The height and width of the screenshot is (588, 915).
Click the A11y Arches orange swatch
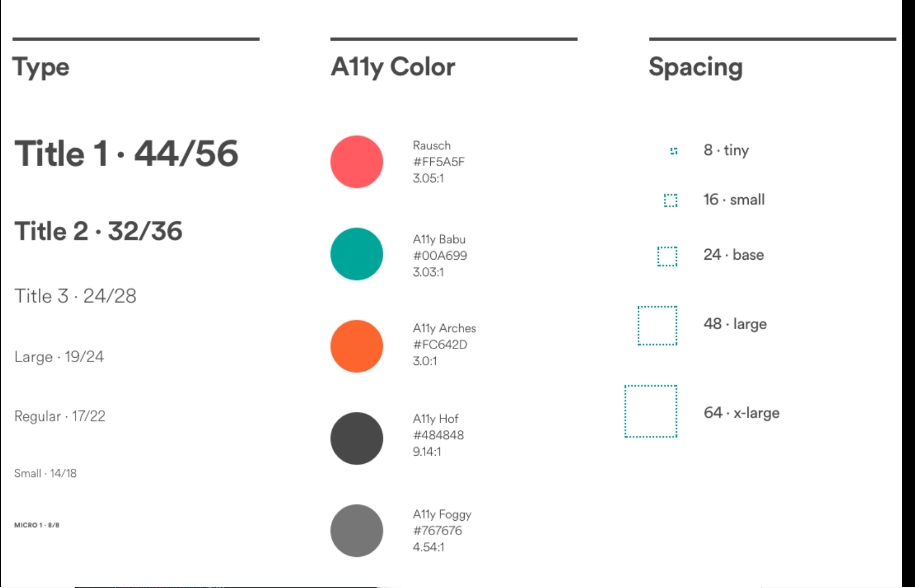click(x=357, y=346)
